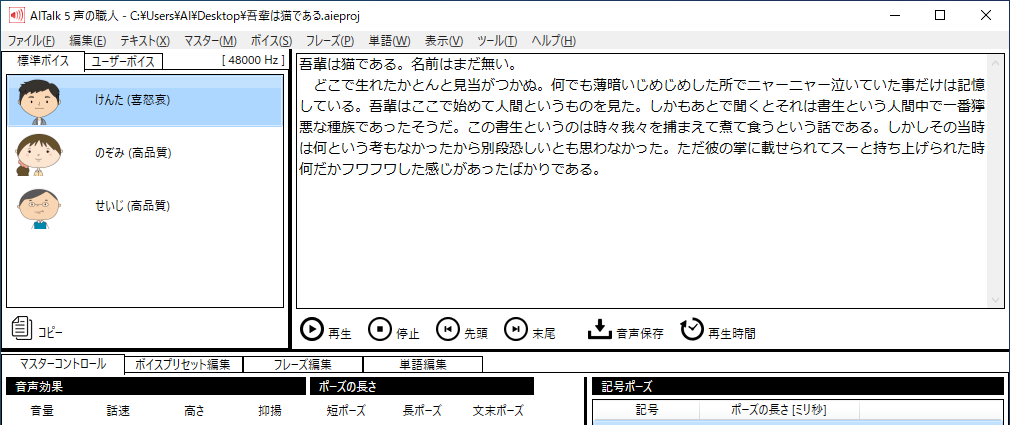Open the テキスト(X) menu

(x=145, y=41)
